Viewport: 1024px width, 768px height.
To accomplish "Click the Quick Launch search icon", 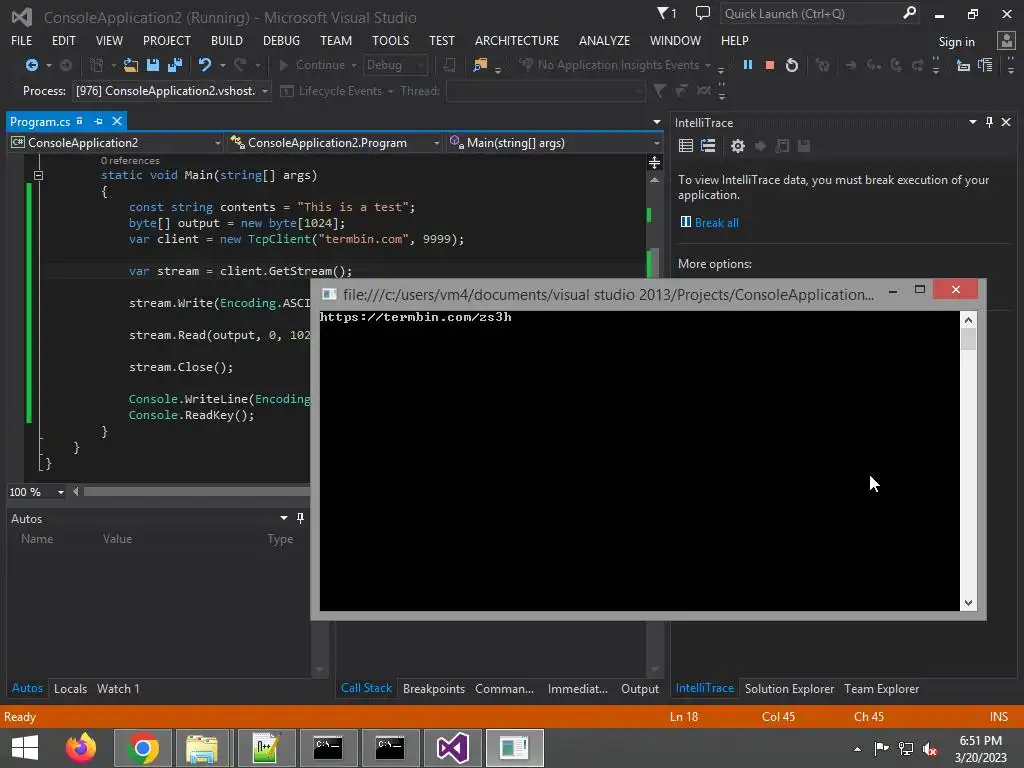I will [908, 13].
